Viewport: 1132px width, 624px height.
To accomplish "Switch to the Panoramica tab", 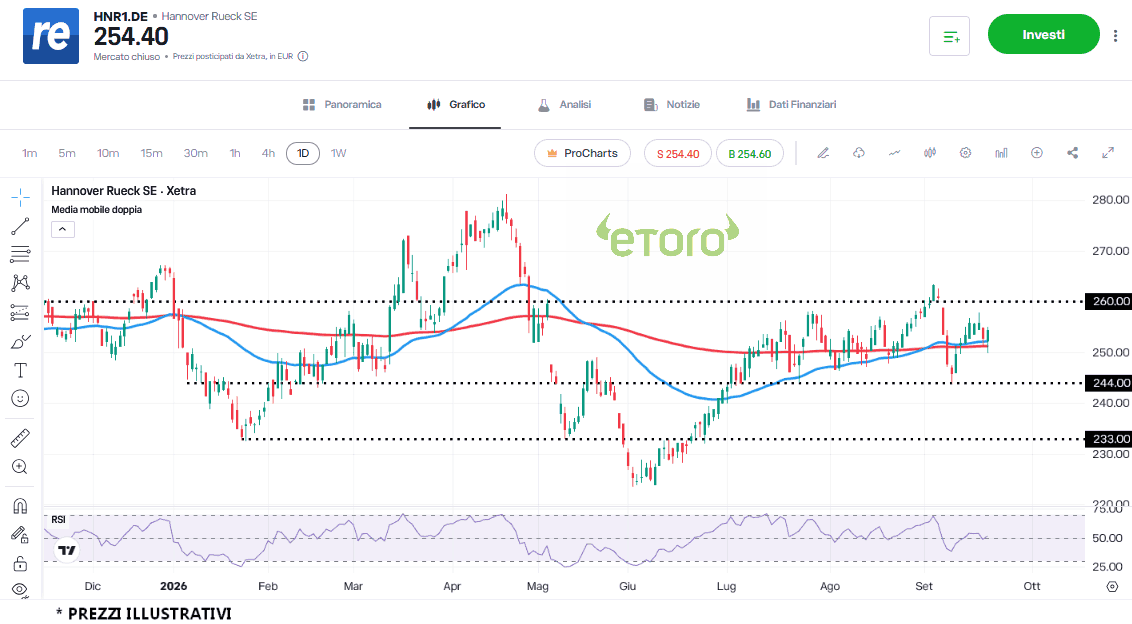I will pos(342,105).
